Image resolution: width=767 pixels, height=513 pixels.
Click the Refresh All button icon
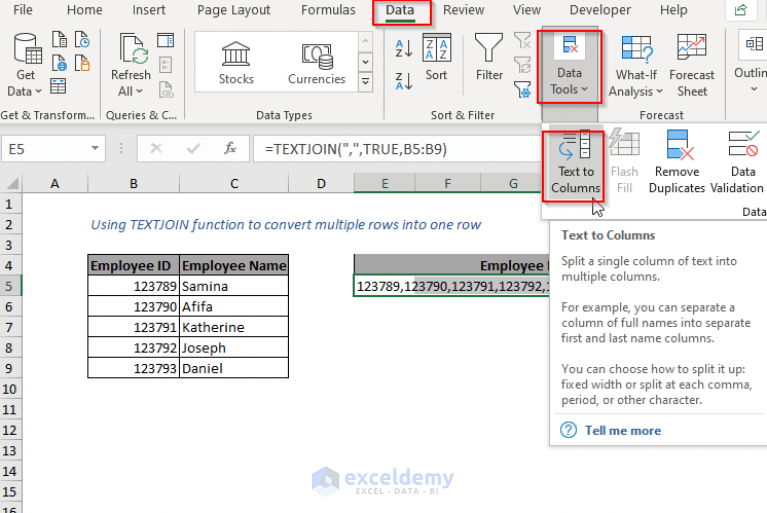pyautogui.click(x=133, y=49)
